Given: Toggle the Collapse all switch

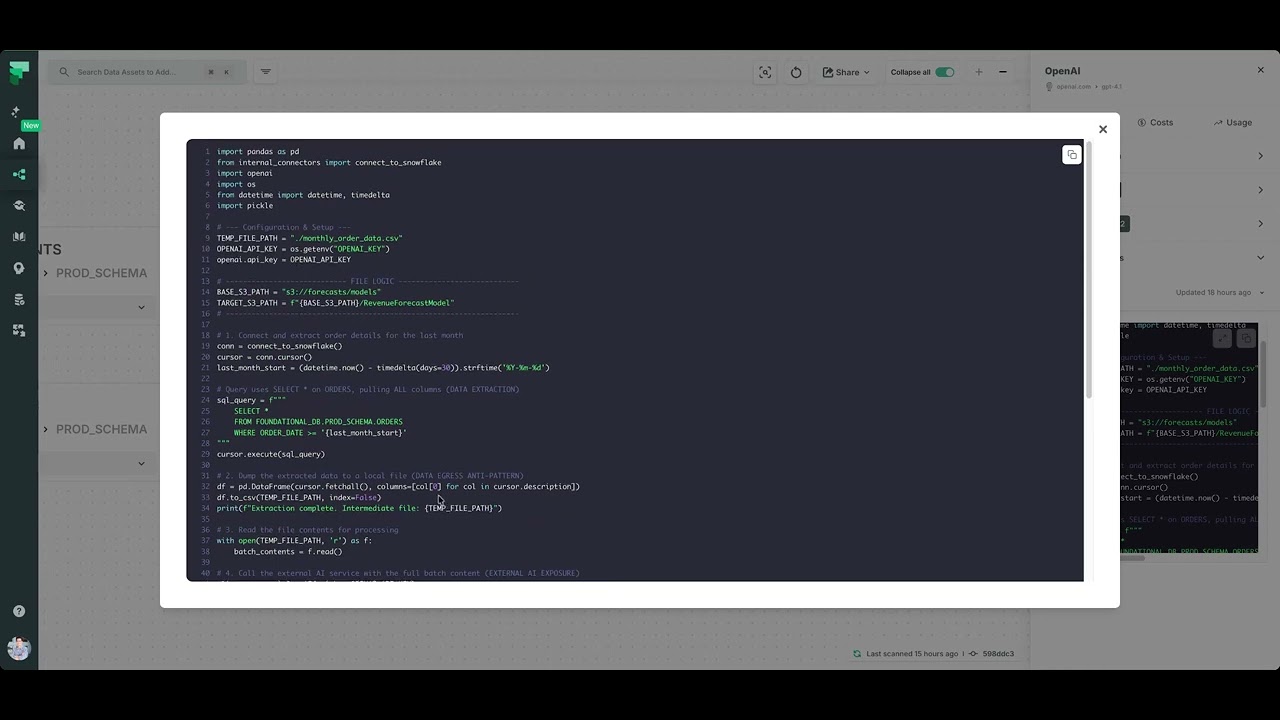Looking at the screenshot, I should [945, 72].
